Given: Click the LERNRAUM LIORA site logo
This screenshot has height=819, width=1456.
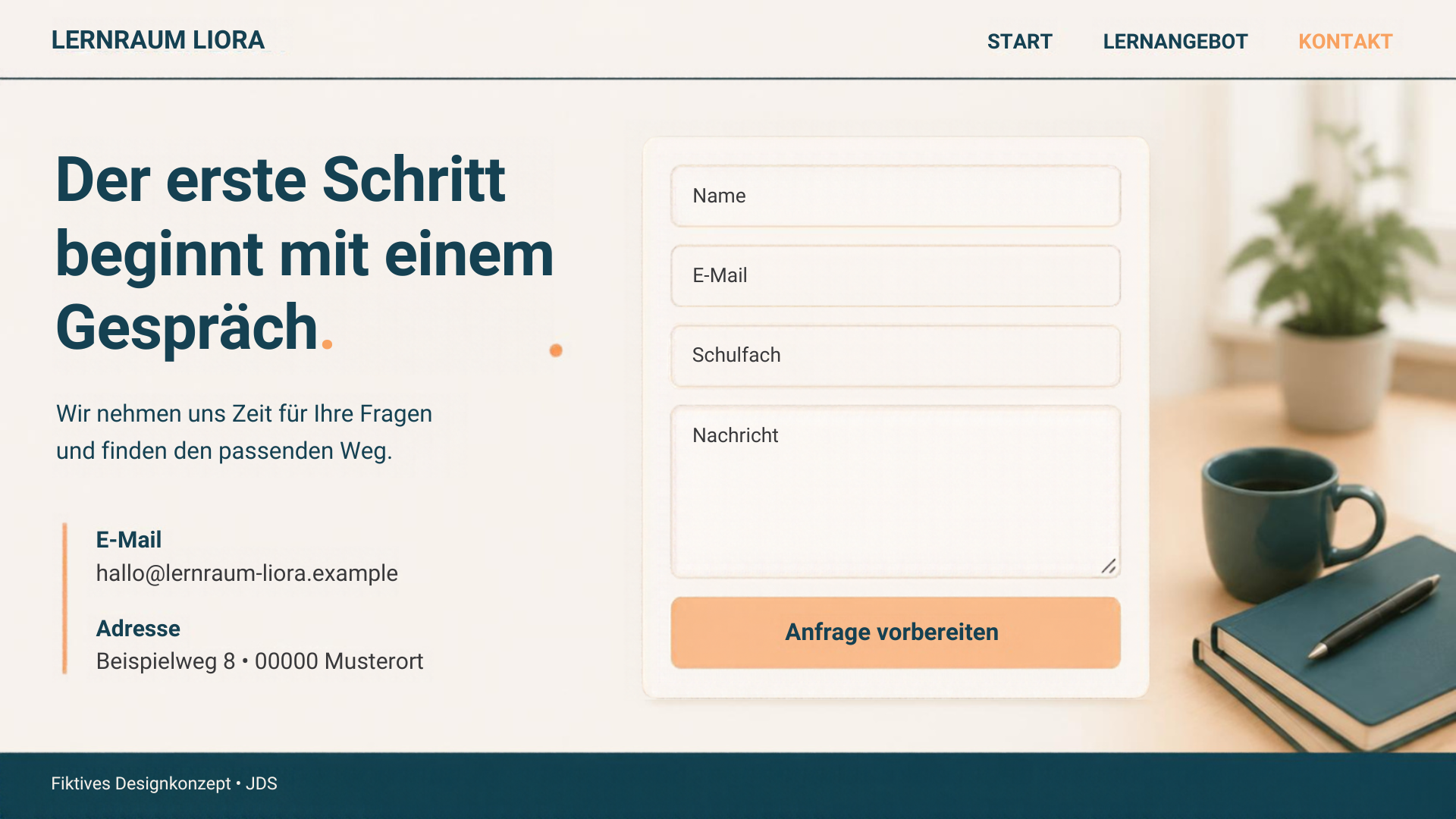Looking at the screenshot, I should pyautogui.click(x=158, y=40).
